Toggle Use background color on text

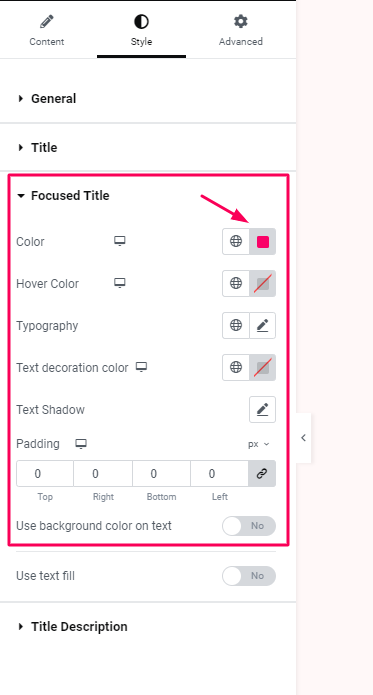pos(249,526)
